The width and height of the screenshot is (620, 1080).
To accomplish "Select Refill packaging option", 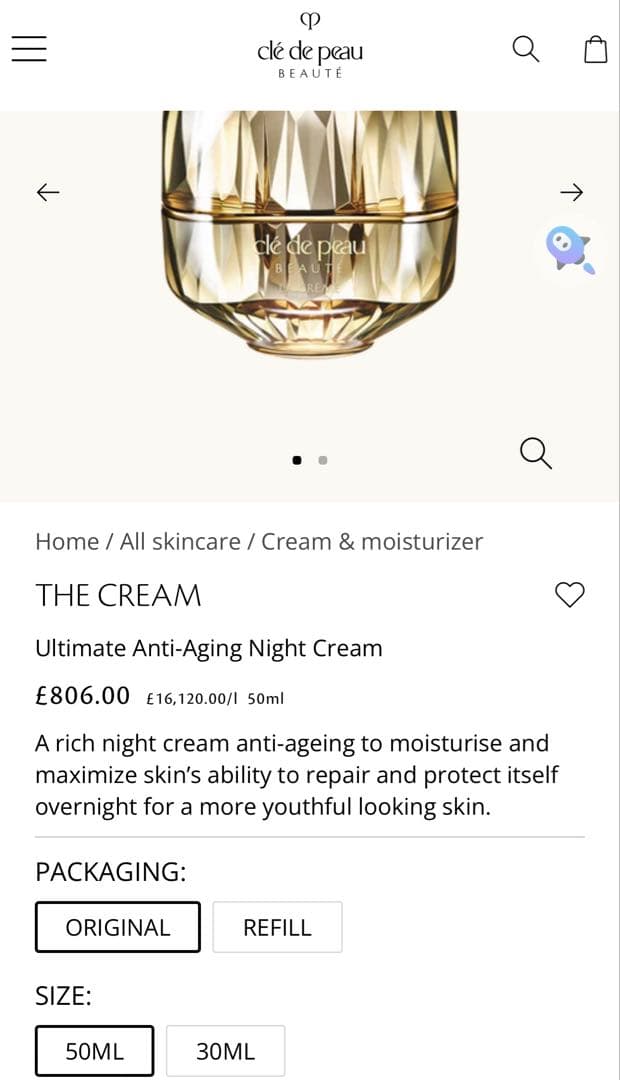I will click(277, 927).
